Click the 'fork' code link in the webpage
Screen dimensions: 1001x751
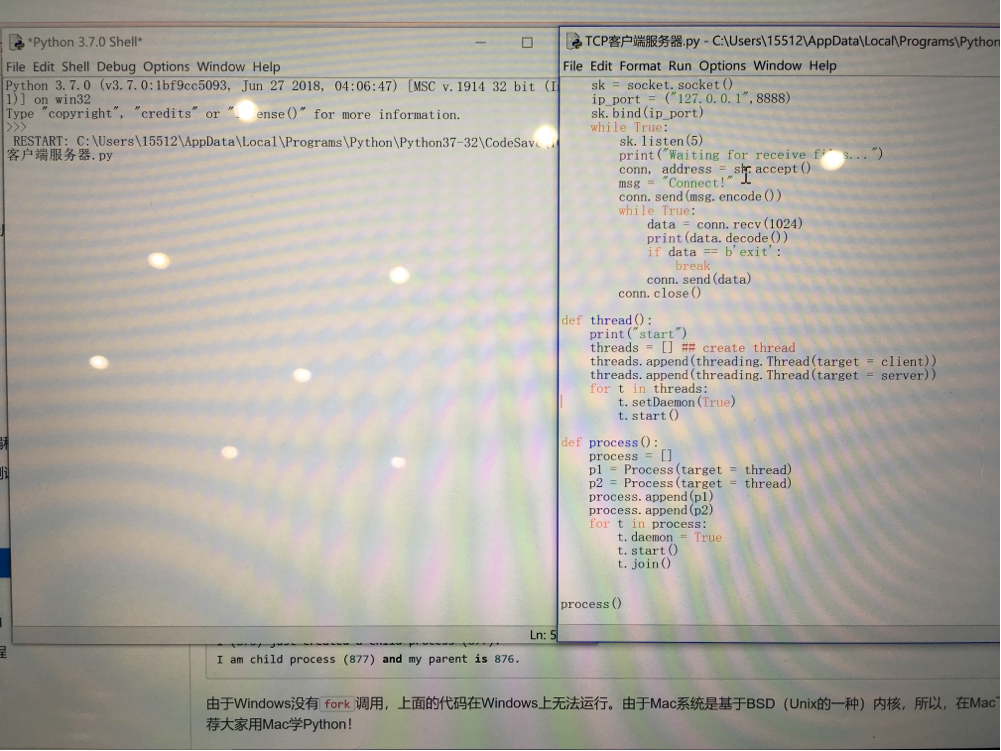click(x=336, y=704)
